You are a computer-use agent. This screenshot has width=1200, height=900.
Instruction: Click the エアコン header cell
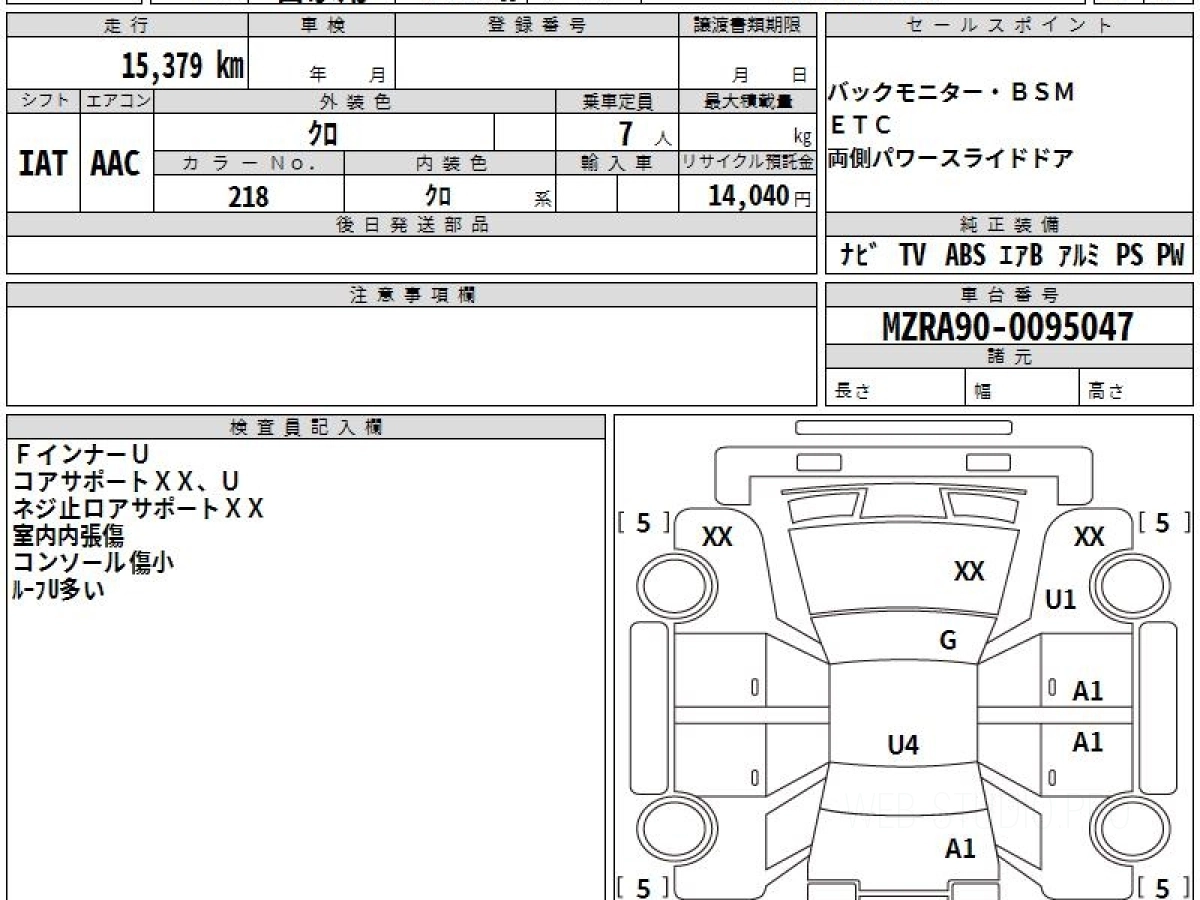tap(117, 101)
